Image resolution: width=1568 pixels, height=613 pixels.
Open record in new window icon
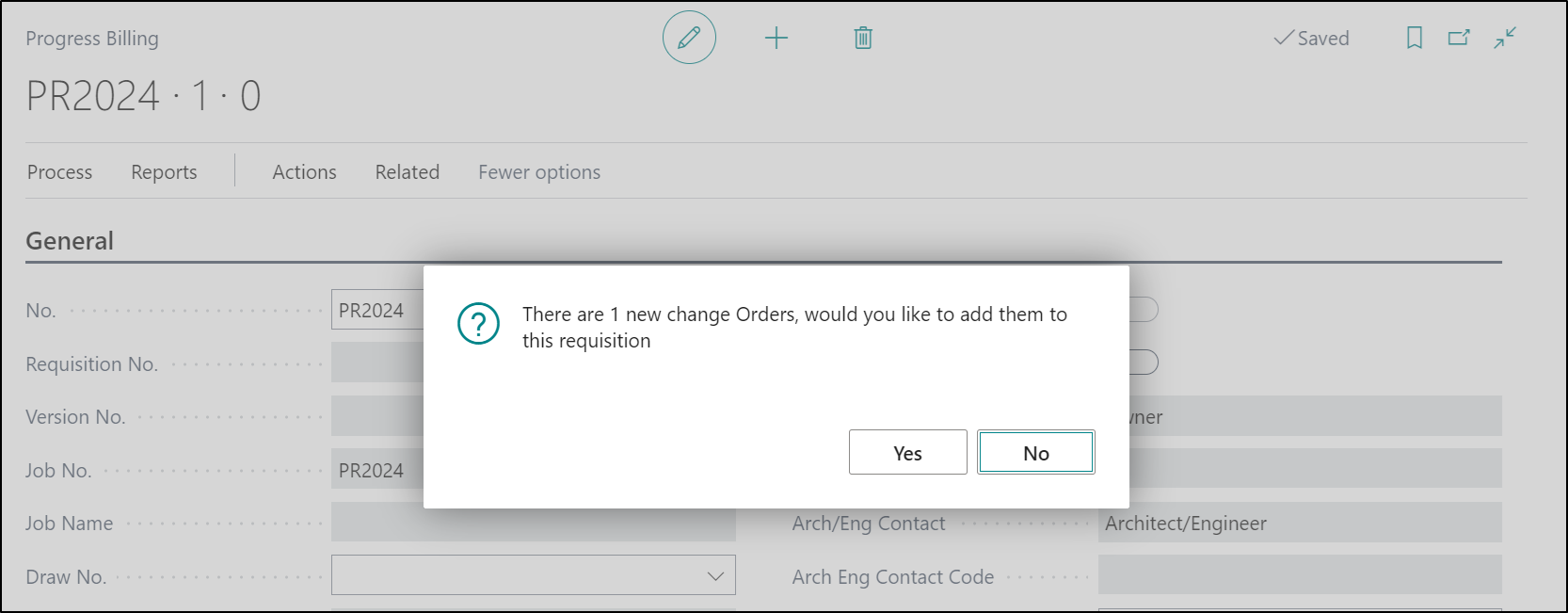1459,38
